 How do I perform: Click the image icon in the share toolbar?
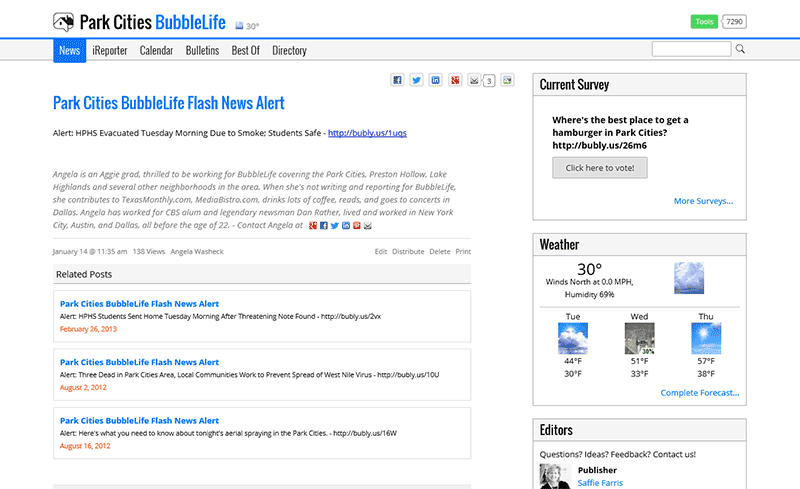[x=507, y=80]
